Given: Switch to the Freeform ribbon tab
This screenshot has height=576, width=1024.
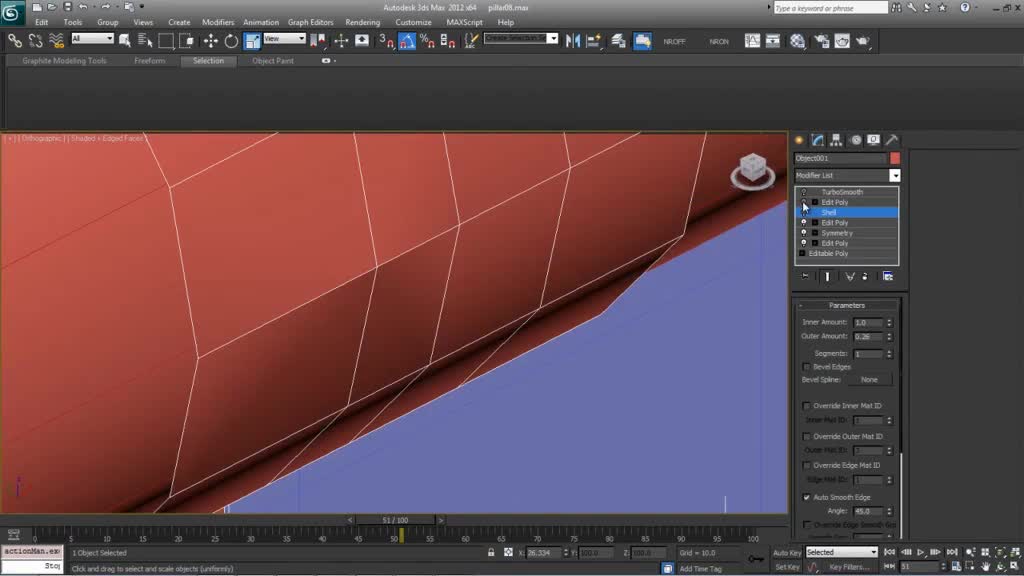Looking at the screenshot, I should point(150,61).
